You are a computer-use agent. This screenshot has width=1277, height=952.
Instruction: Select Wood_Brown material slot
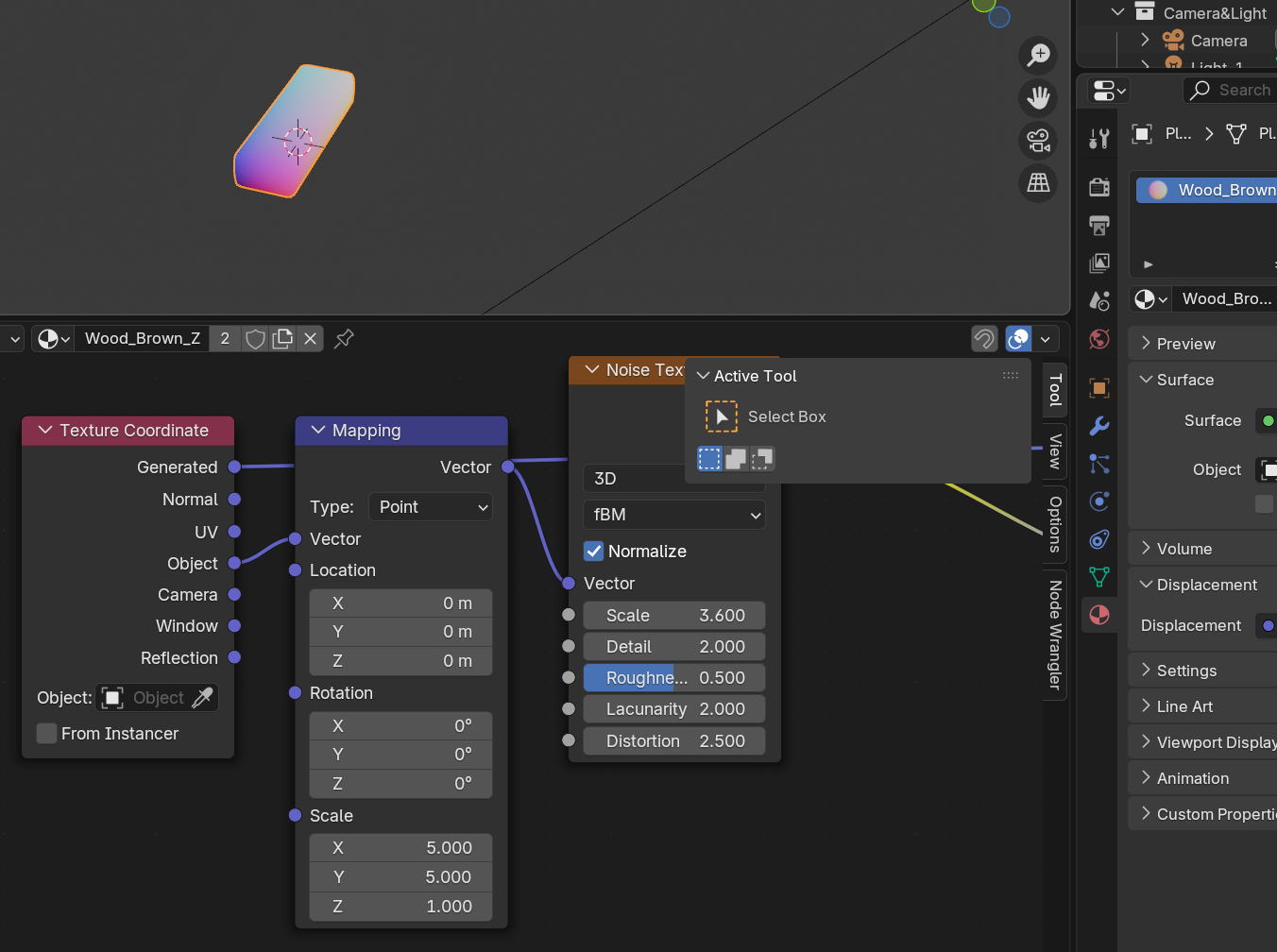(x=1214, y=190)
